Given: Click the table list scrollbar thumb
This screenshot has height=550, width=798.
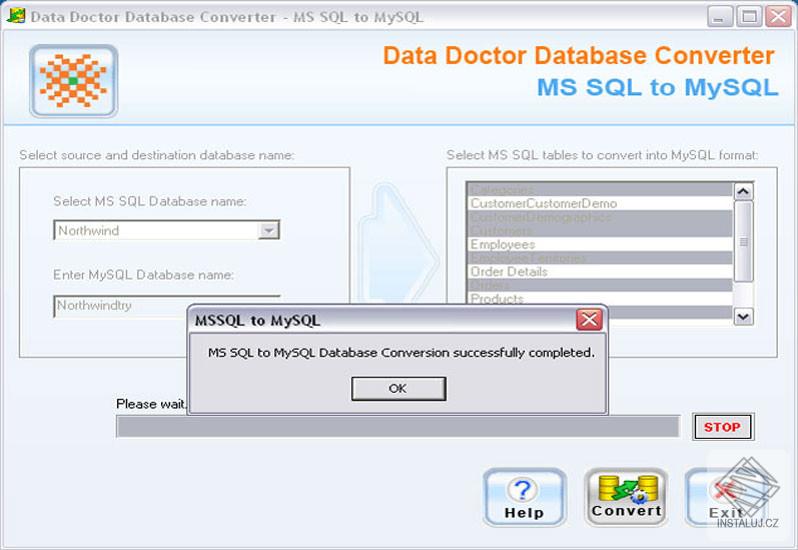Looking at the screenshot, I should point(744,241).
